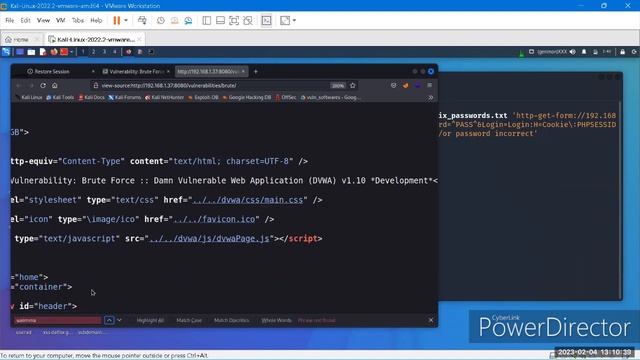The width and height of the screenshot is (640, 360).
Task: Launch the text editor from Kali panel
Action: [x=42, y=52]
